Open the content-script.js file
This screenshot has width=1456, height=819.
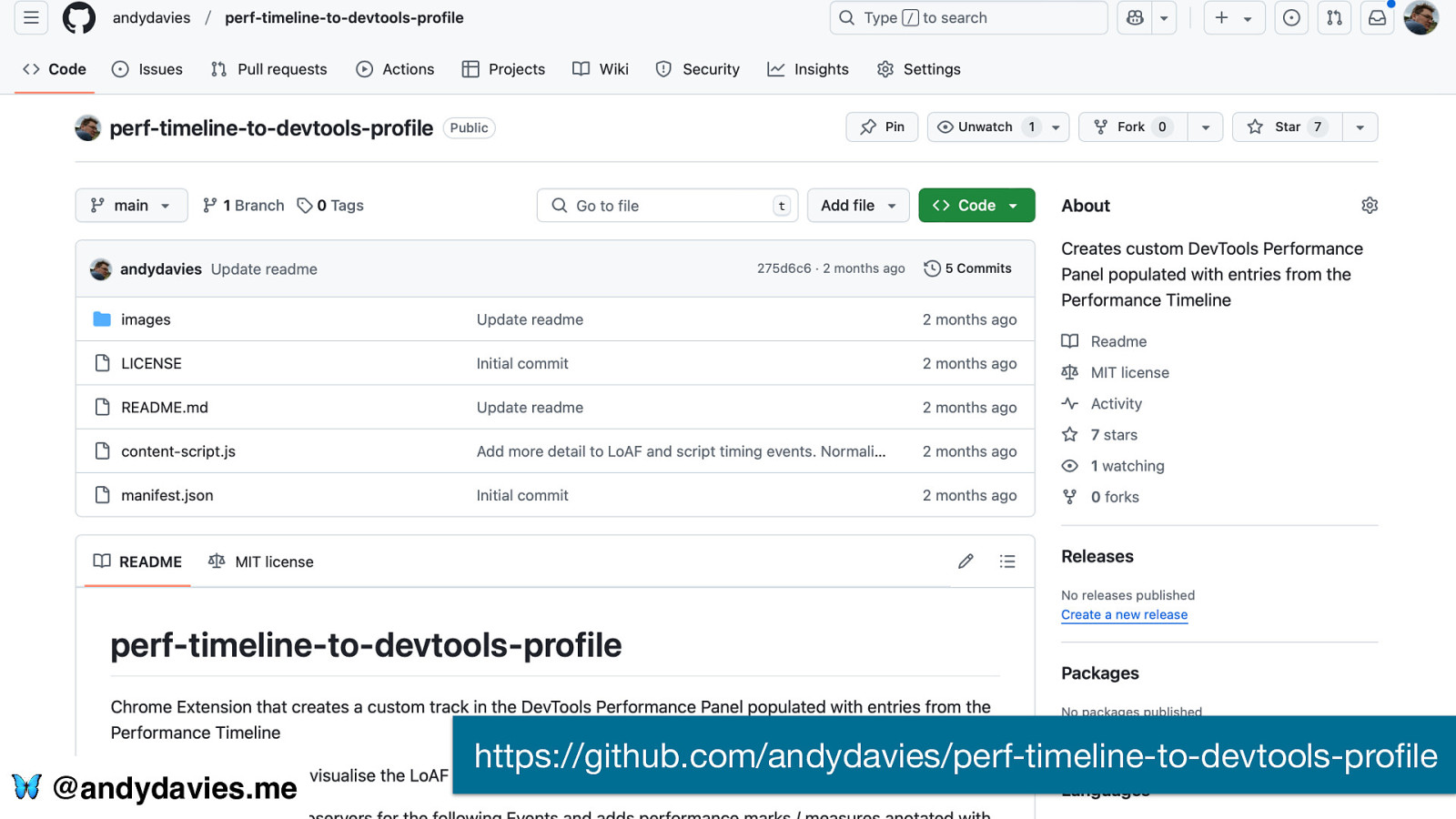pyautogui.click(x=178, y=451)
